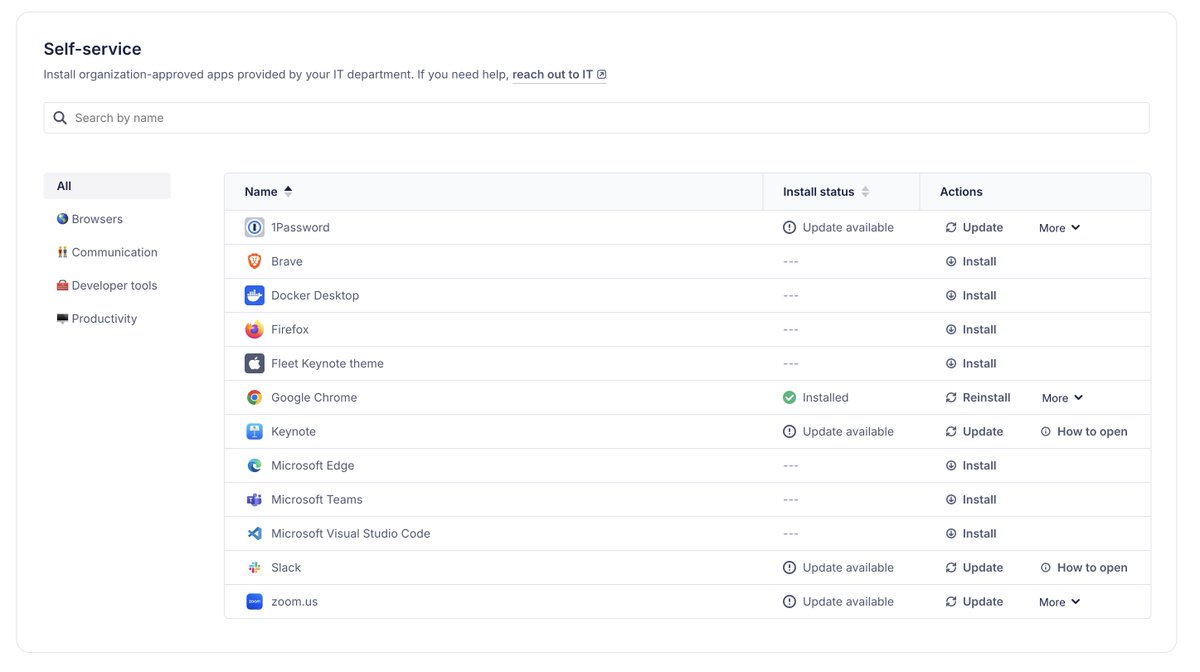Install Brave
1200x672 pixels.
coord(971,262)
